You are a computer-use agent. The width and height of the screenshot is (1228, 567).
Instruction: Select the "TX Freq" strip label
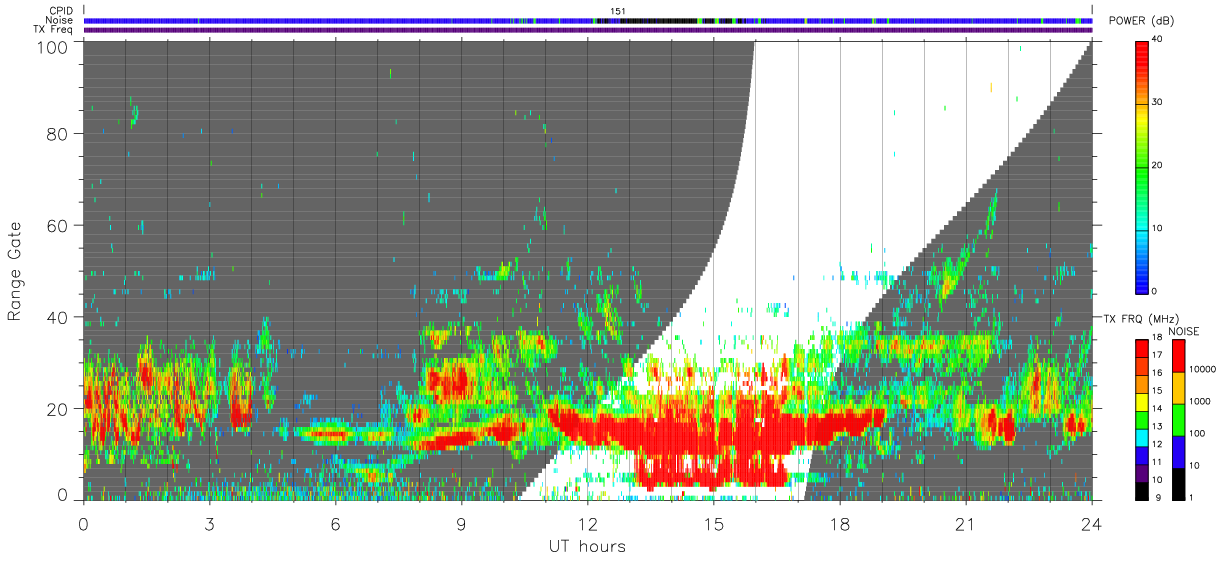54,29
